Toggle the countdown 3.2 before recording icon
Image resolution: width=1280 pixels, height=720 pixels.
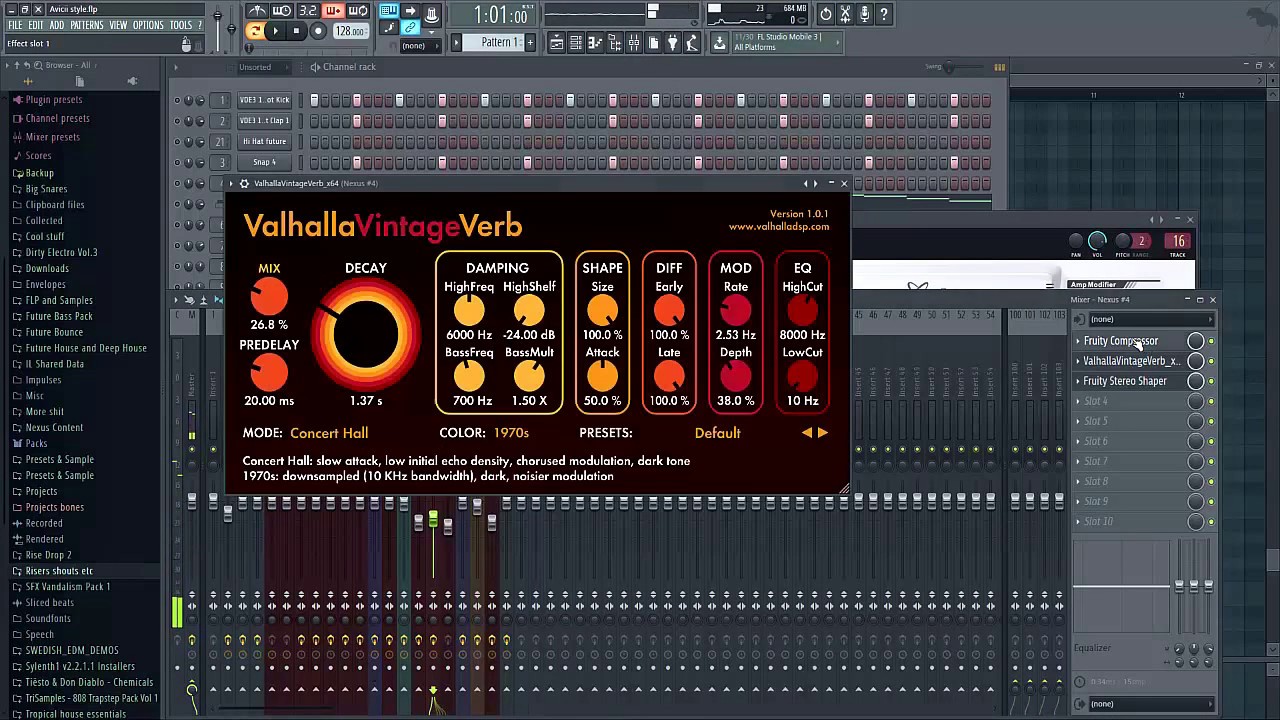click(308, 12)
